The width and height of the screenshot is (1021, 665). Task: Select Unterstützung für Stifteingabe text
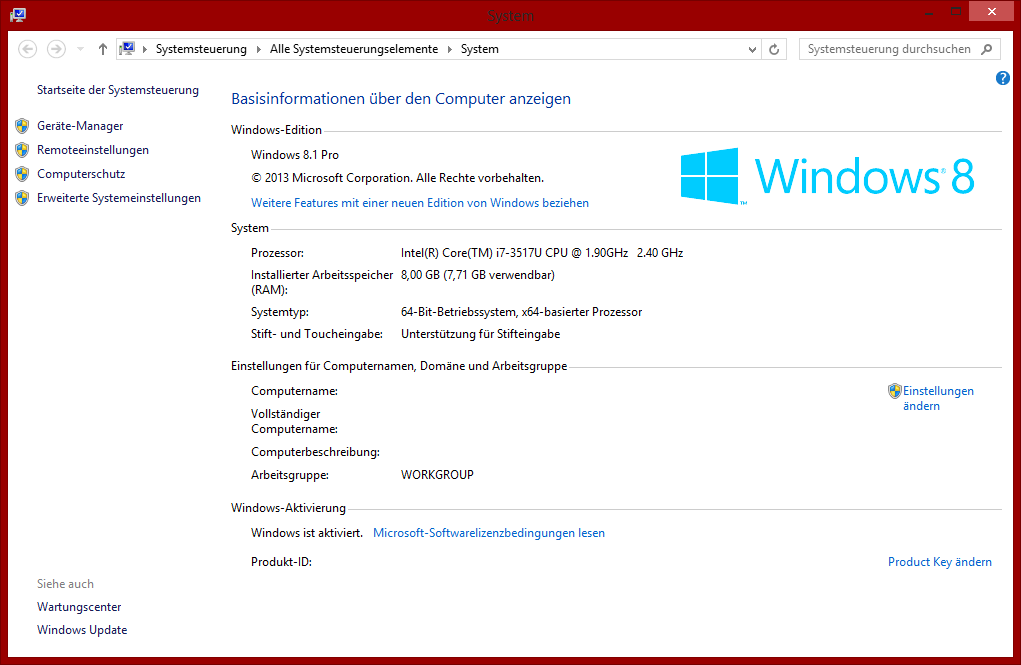tap(481, 334)
